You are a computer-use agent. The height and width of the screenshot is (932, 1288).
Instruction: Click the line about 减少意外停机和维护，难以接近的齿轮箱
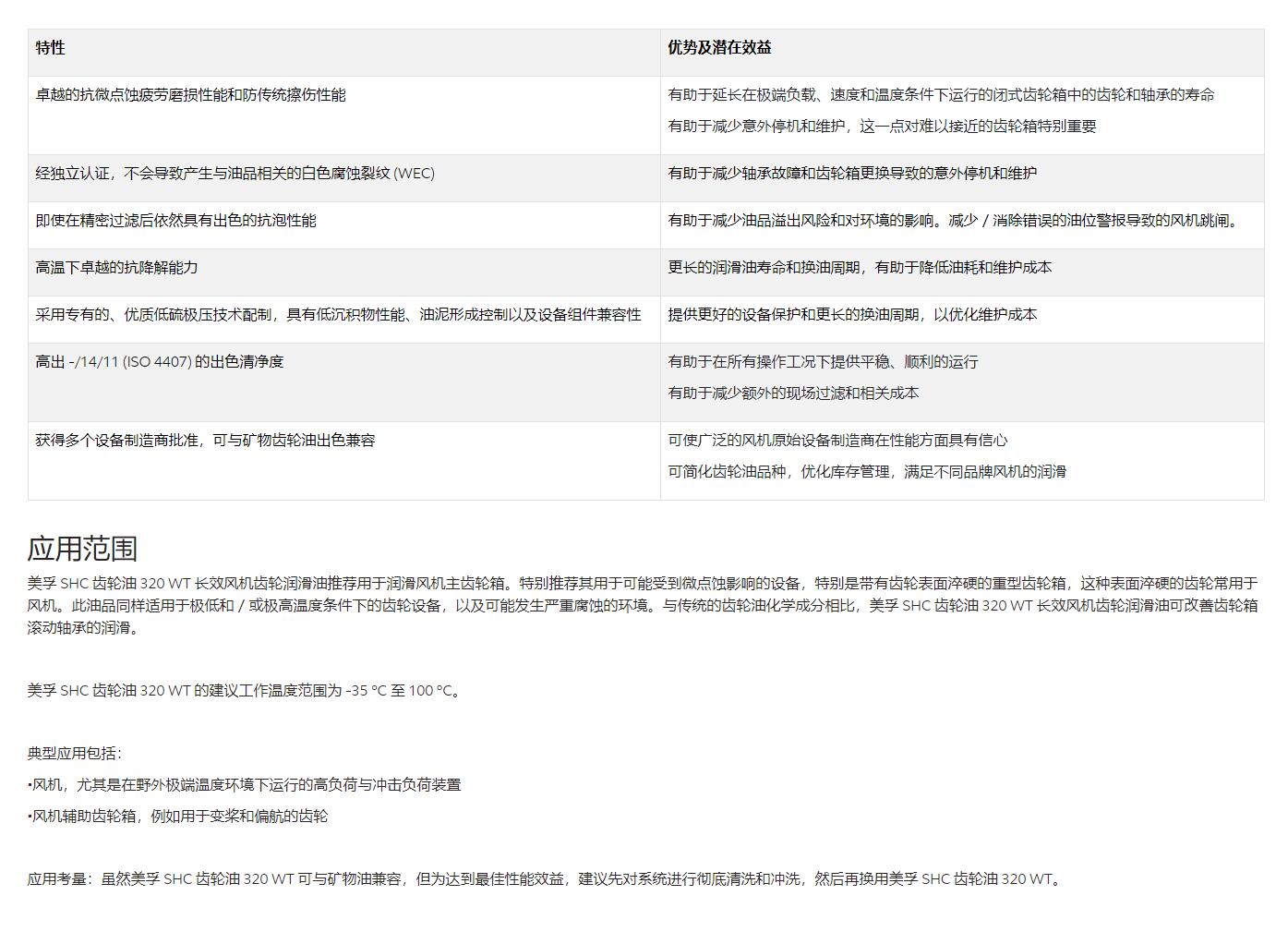[x=882, y=127]
